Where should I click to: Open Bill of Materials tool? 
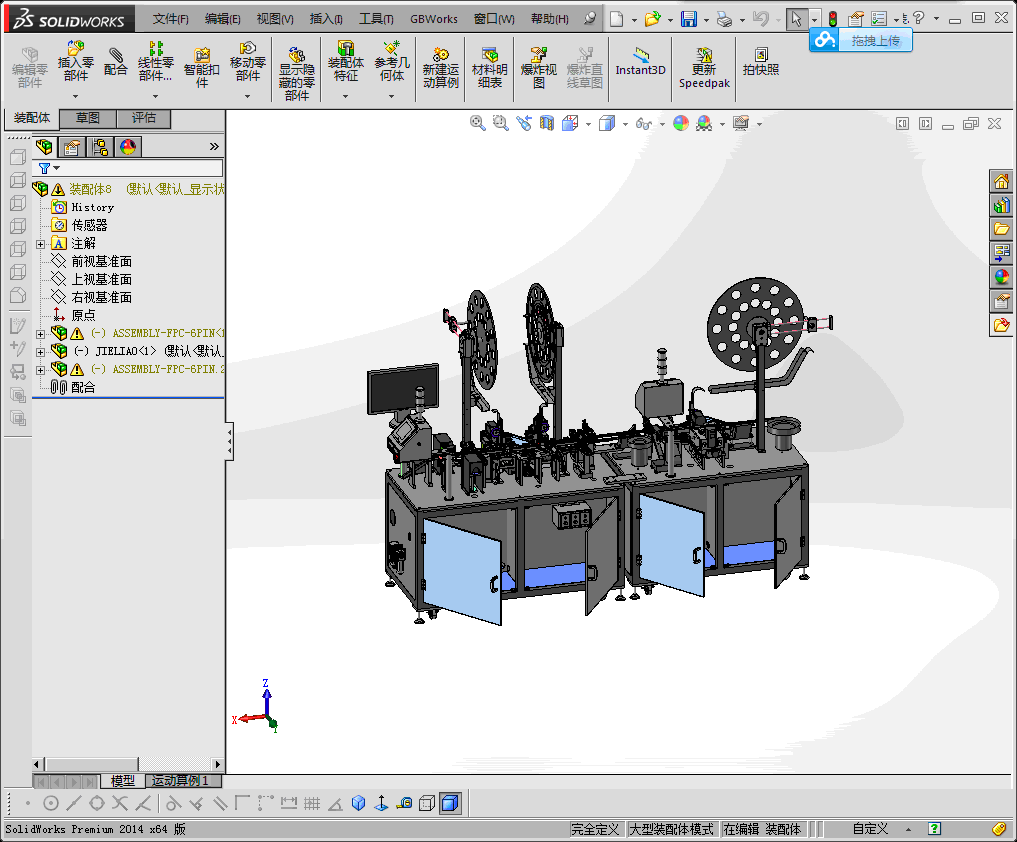[x=490, y=67]
